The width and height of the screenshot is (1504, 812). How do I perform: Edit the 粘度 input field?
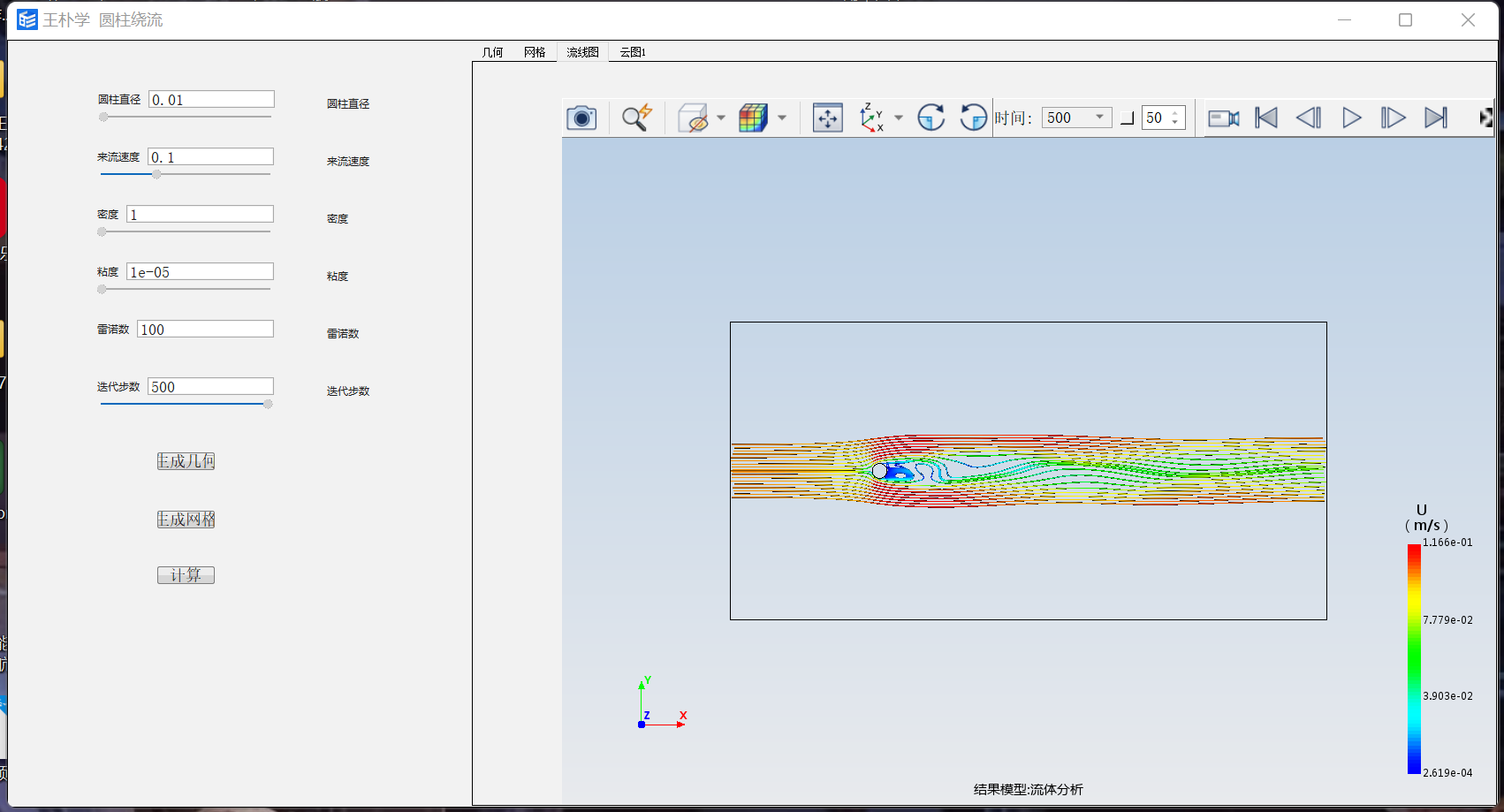coord(200,272)
